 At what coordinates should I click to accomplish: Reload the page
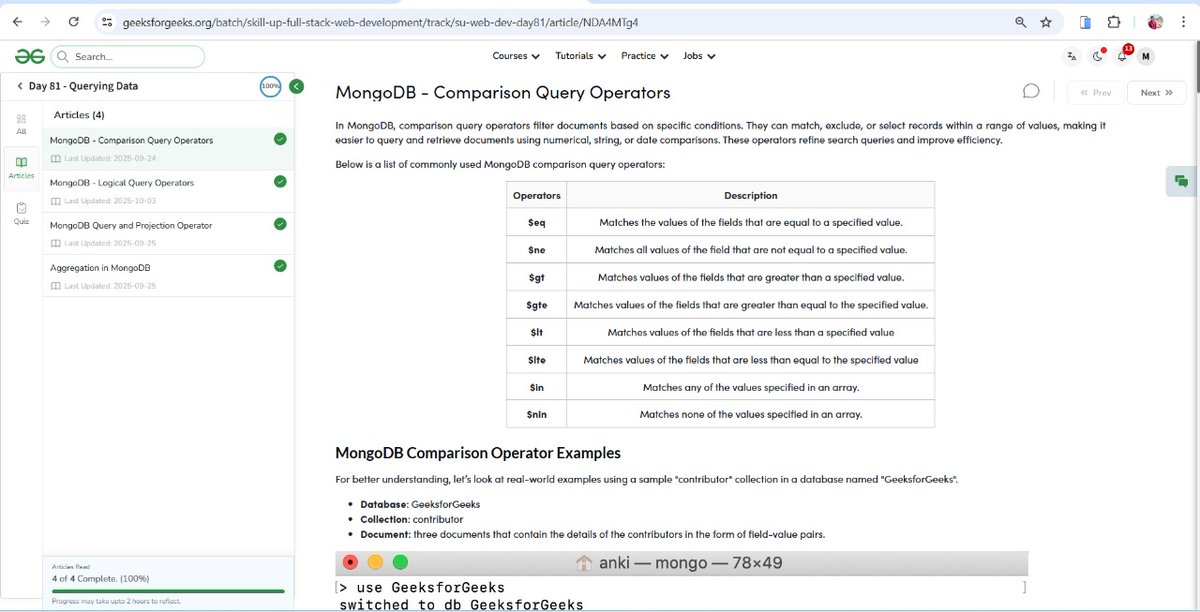coord(75,21)
